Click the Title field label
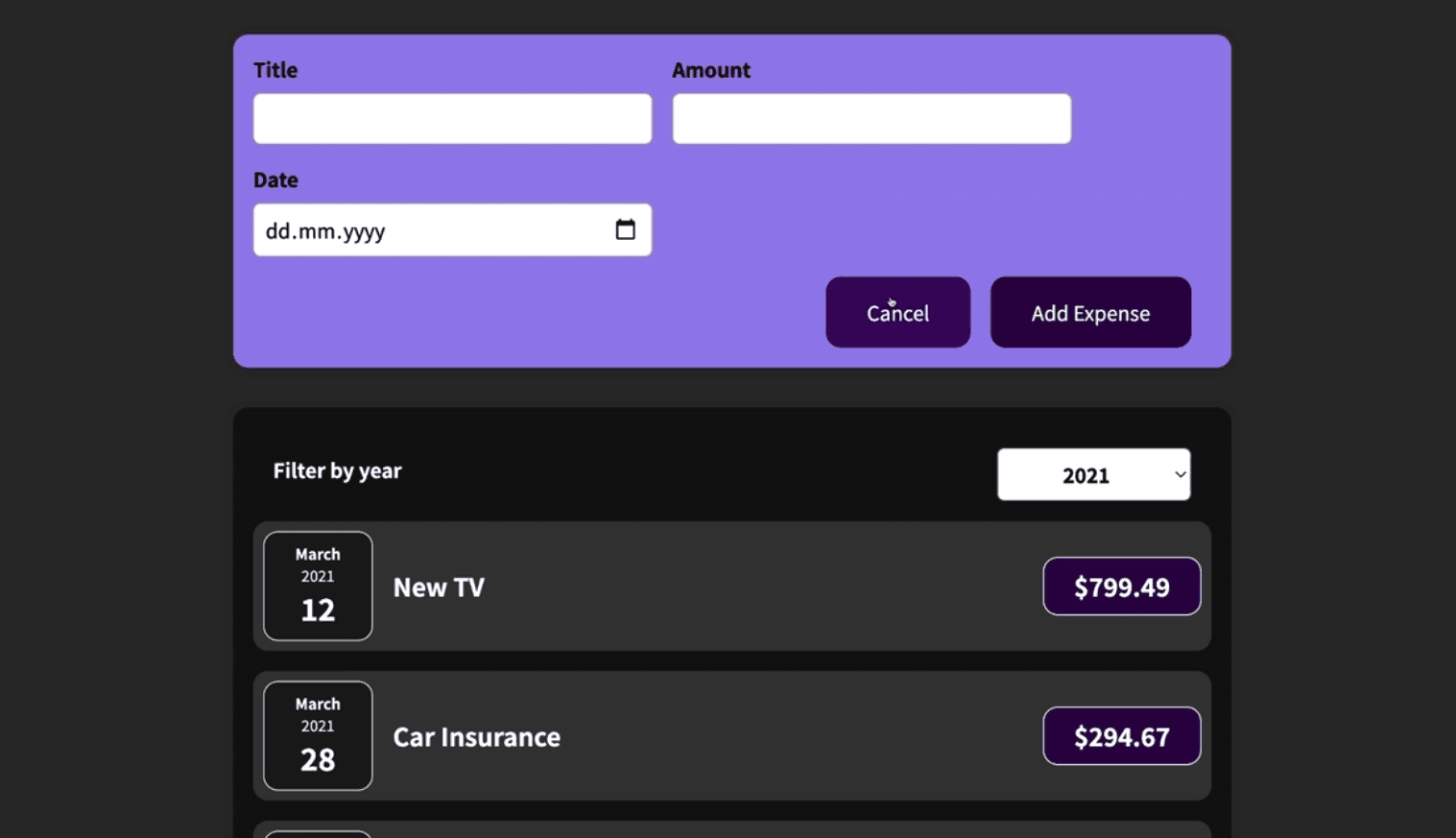 (275, 69)
